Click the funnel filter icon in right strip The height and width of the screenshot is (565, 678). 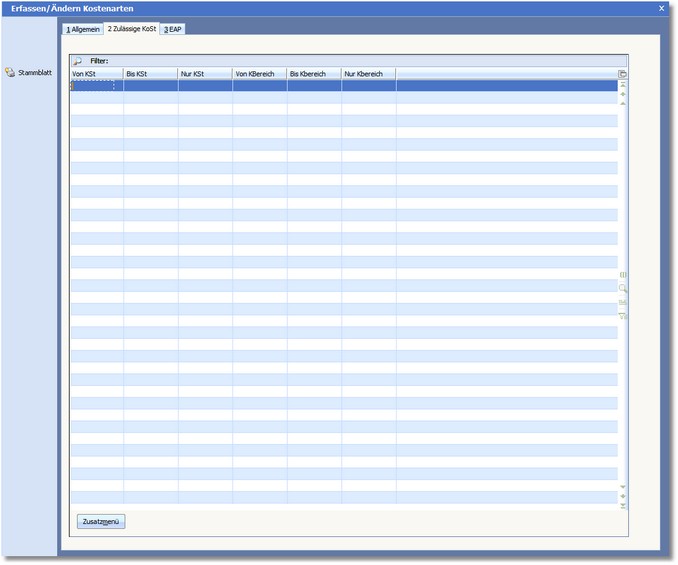tap(623, 316)
